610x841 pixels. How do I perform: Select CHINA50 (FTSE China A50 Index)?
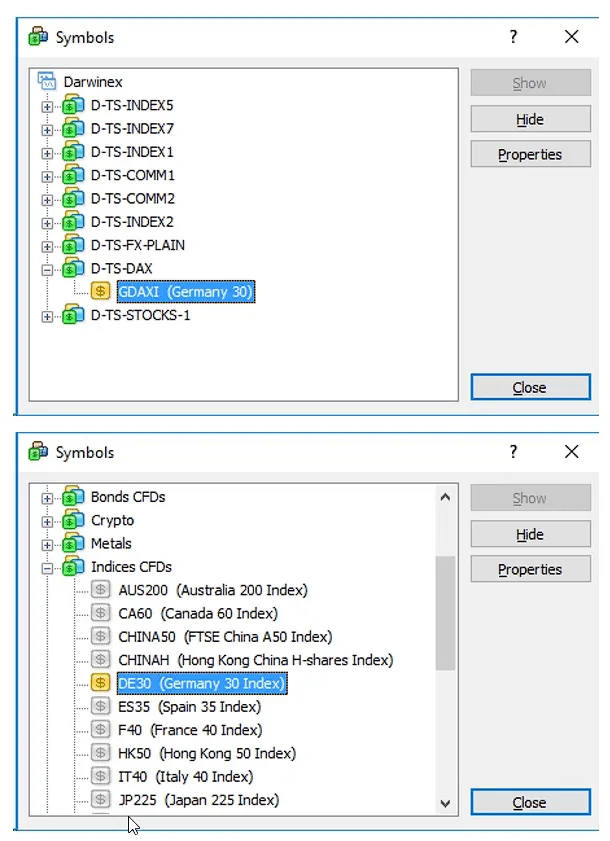pos(225,637)
